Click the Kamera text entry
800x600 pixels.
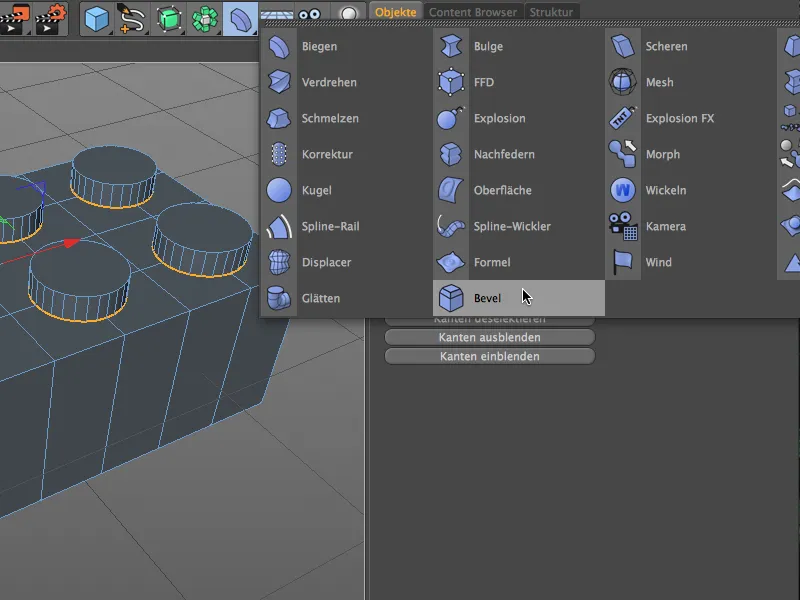click(666, 226)
